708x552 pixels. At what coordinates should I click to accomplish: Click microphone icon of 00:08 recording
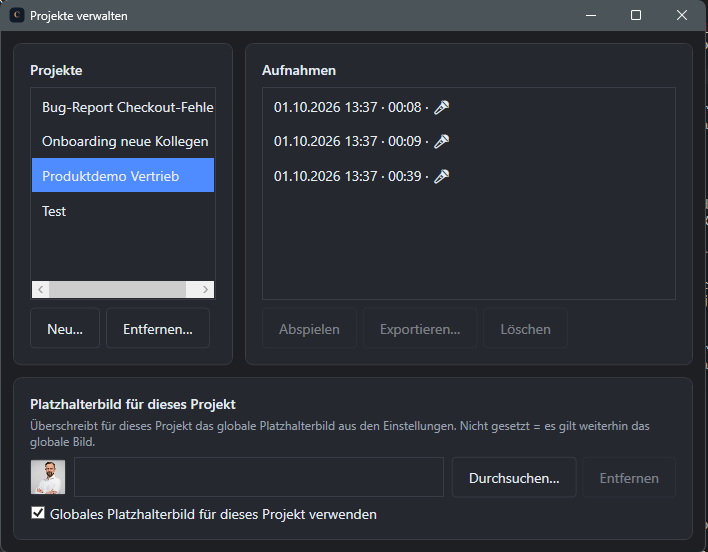tap(441, 107)
